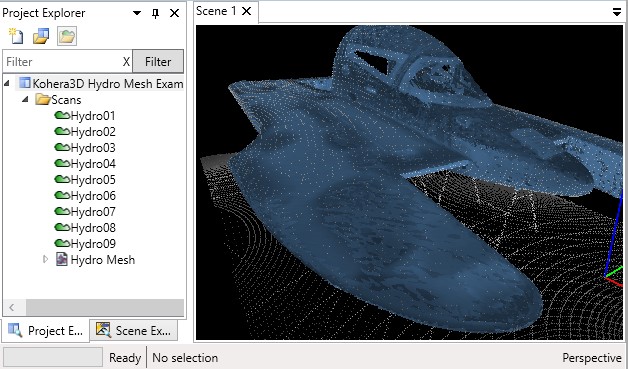This screenshot has width=628, height=369.
Task: Select the Hydro06 scan label
Action: point(93,196)
